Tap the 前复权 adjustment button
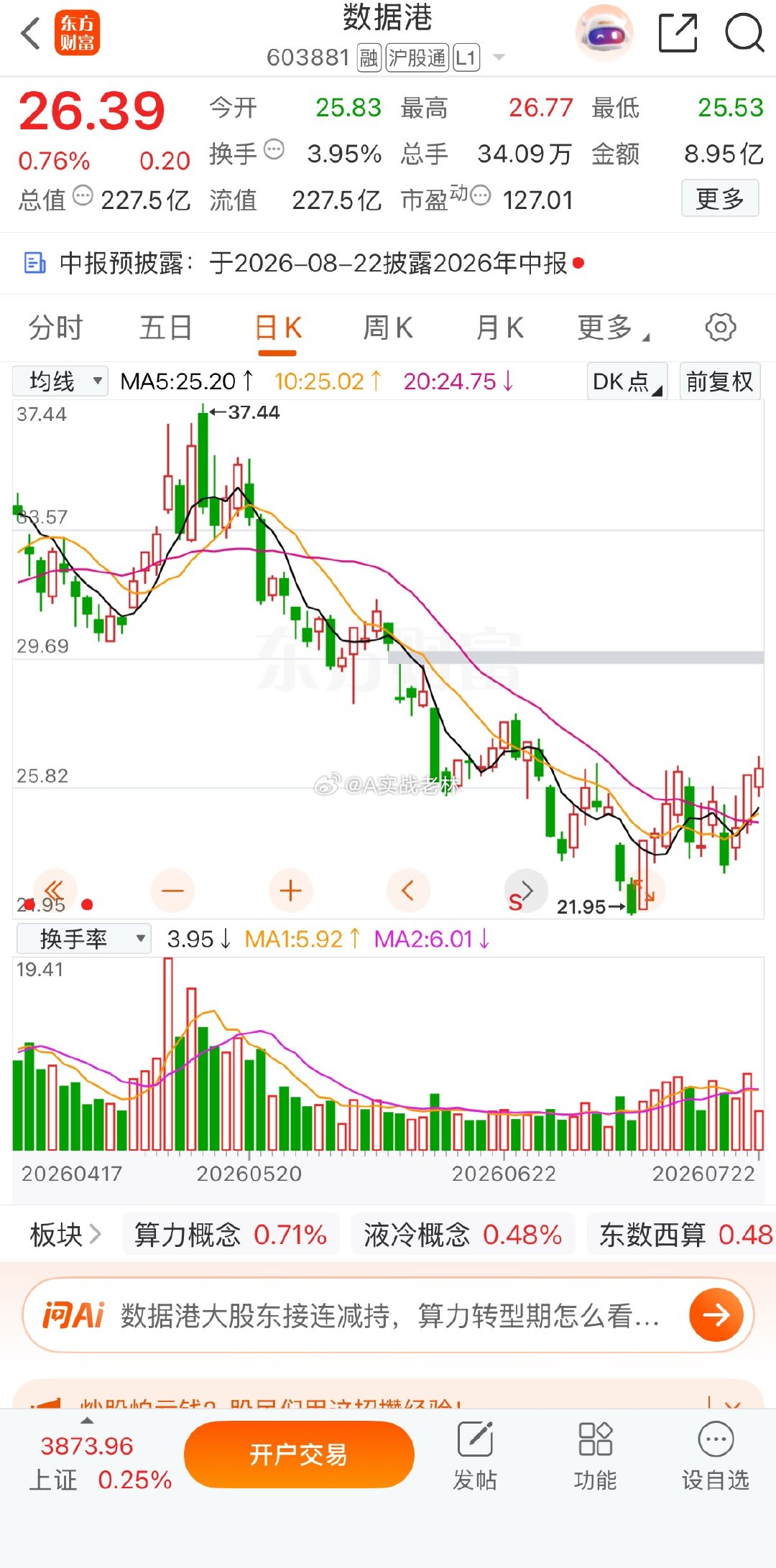This screenshot has height=1568, width=776. pyautogui.click(x=720, y=381)
